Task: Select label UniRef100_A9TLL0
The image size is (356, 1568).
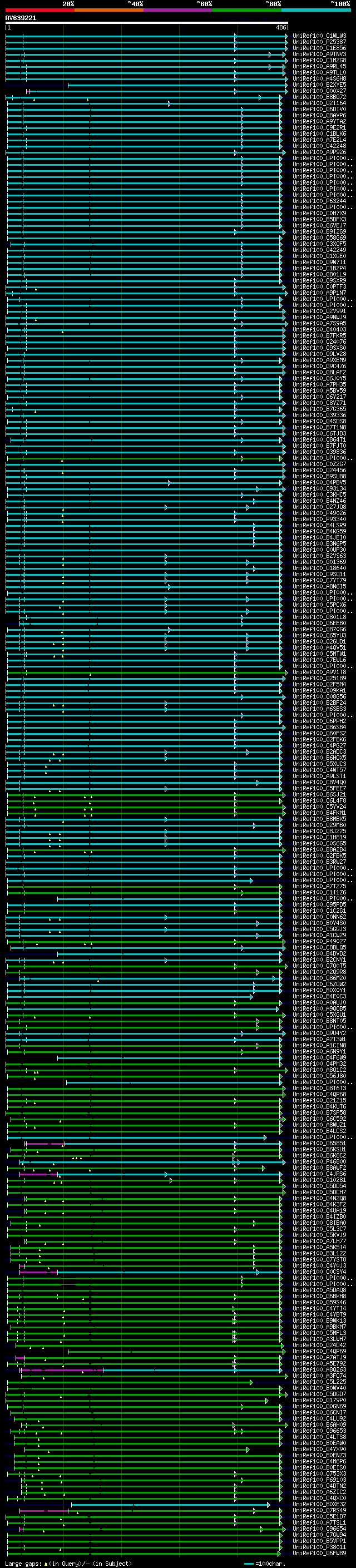Action: 319,72
